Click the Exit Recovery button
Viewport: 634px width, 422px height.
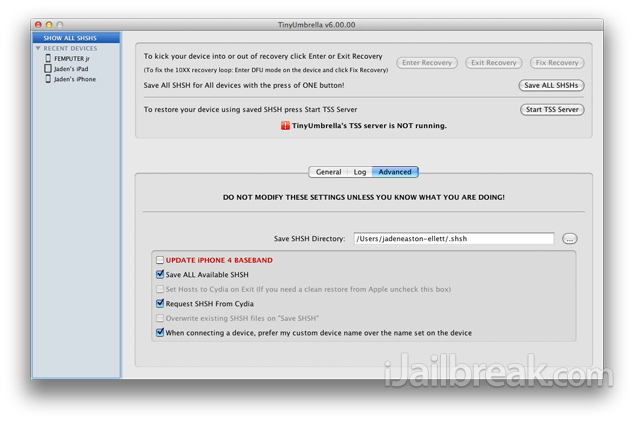pos(493,63)
